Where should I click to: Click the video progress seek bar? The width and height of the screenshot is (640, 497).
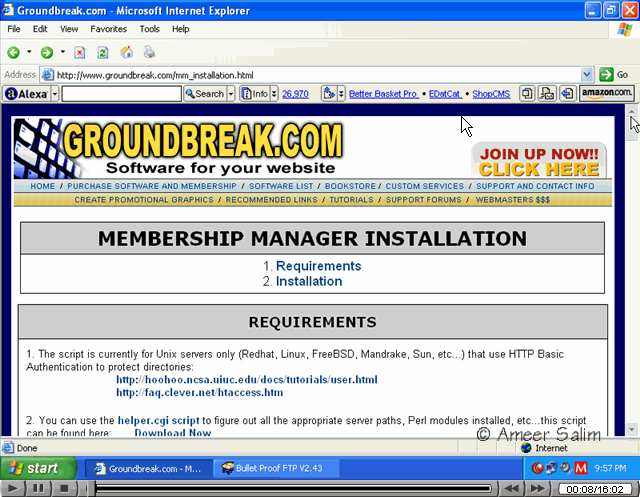coord(293,488)
